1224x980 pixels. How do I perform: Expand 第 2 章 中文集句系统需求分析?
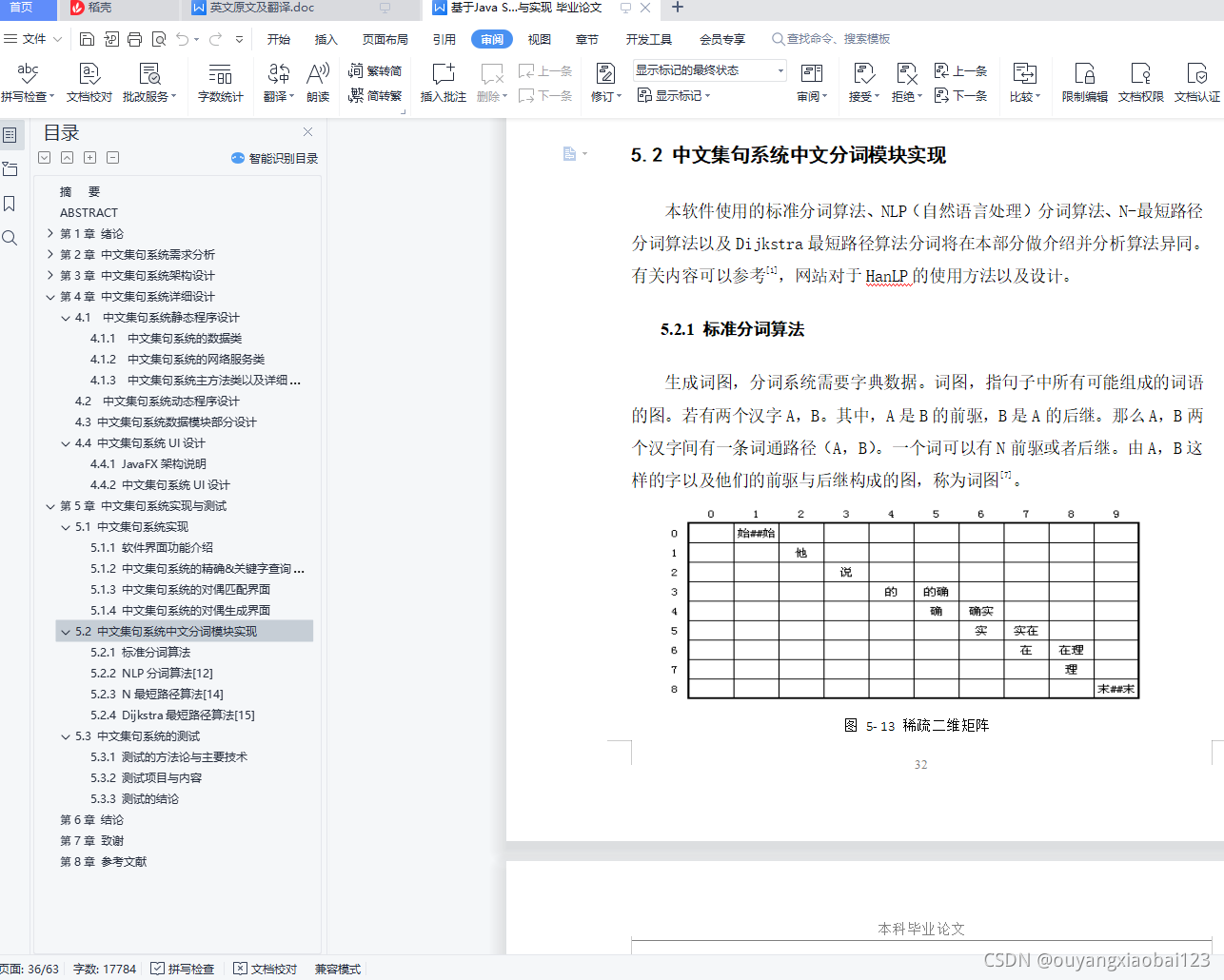50,254
